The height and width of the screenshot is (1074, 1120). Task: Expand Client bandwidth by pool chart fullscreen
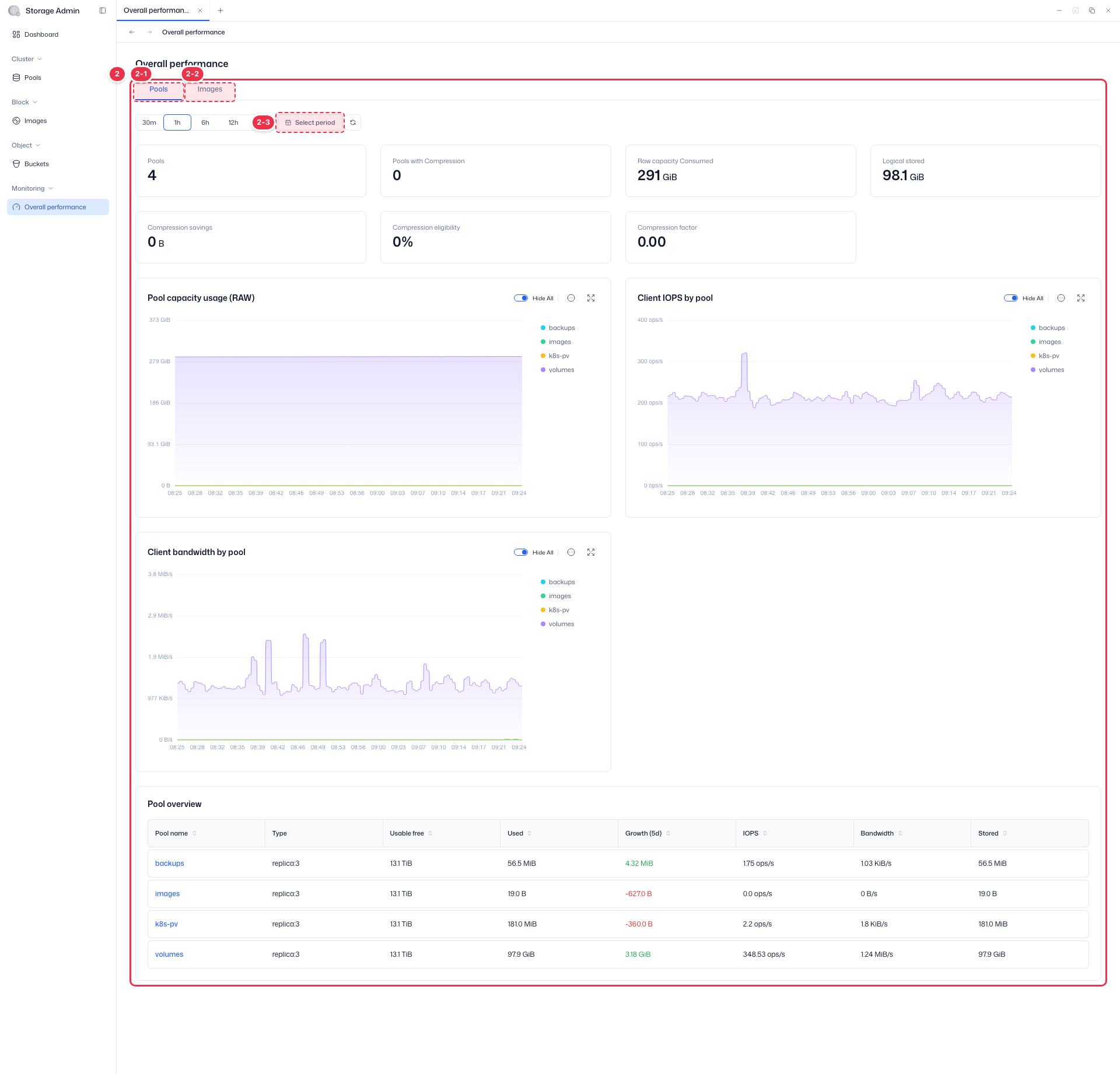coord(591,552)
